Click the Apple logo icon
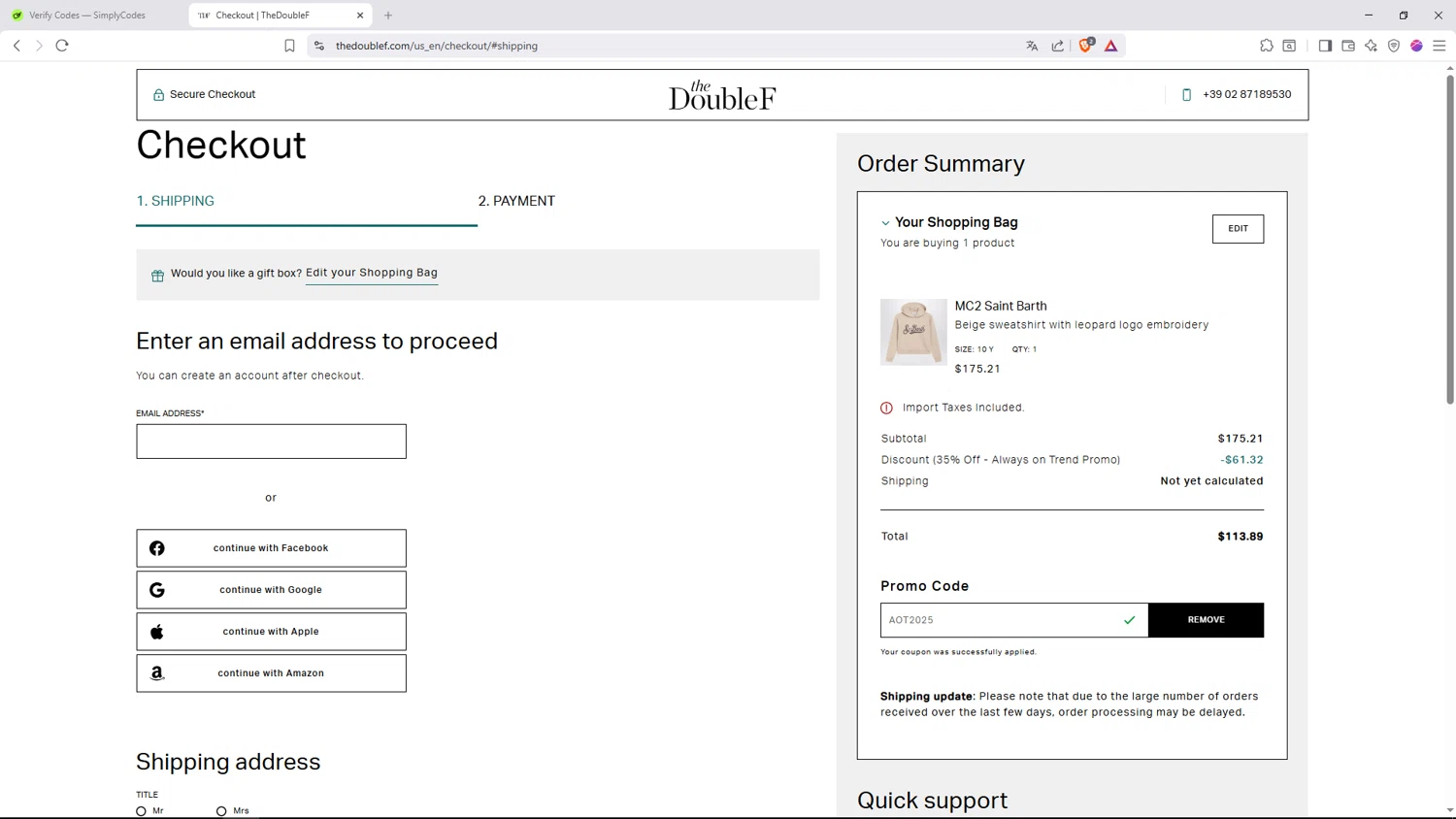 [157, 632]
